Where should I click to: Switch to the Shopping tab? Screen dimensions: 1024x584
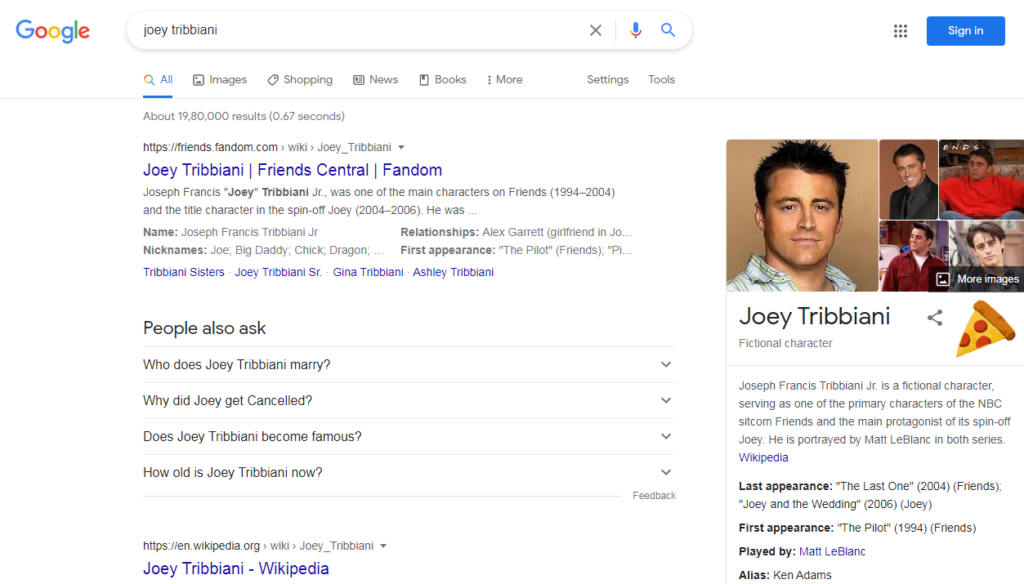[300, 80]
